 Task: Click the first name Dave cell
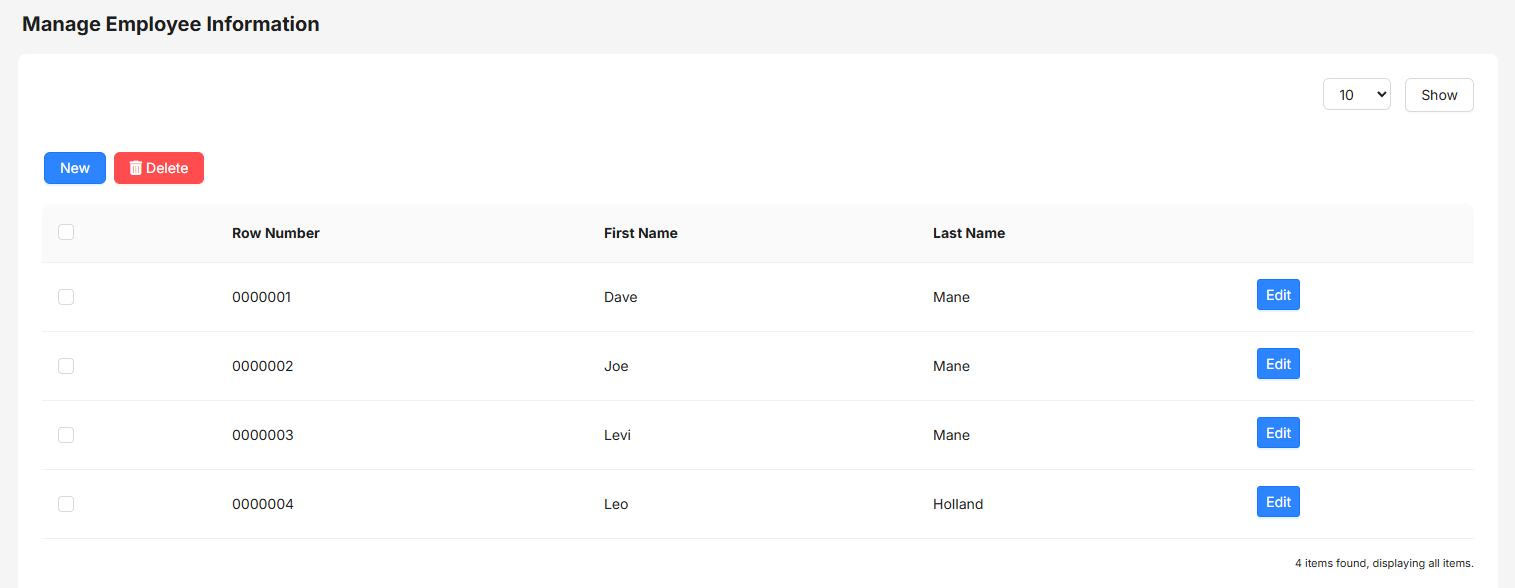pos(621,297)
